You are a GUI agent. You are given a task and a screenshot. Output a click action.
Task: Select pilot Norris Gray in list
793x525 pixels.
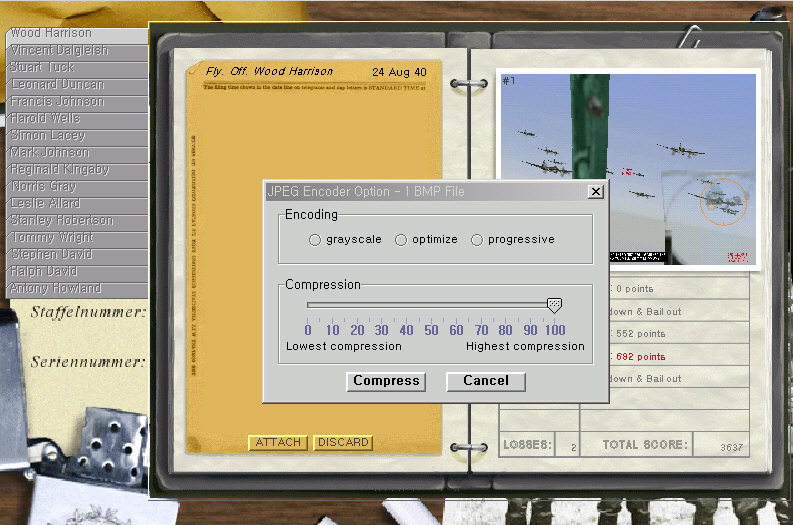point(77,187)
